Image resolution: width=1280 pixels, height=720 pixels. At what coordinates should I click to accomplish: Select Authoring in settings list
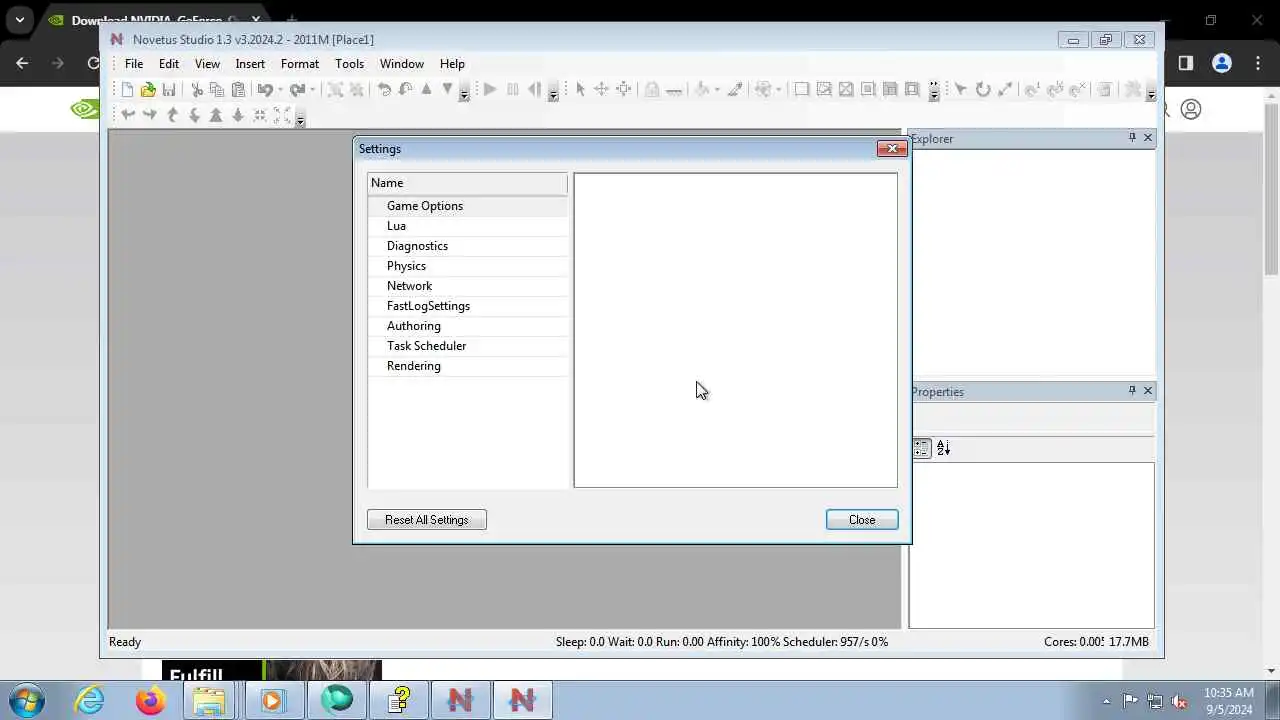pyautogui.click(x=467, y=326)
